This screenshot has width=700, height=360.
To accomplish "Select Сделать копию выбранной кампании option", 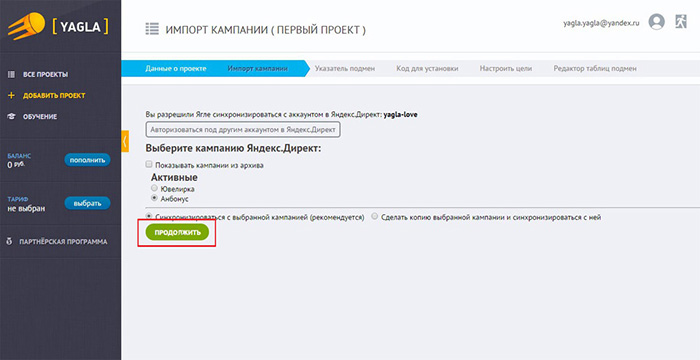I will tap(375, 216).
